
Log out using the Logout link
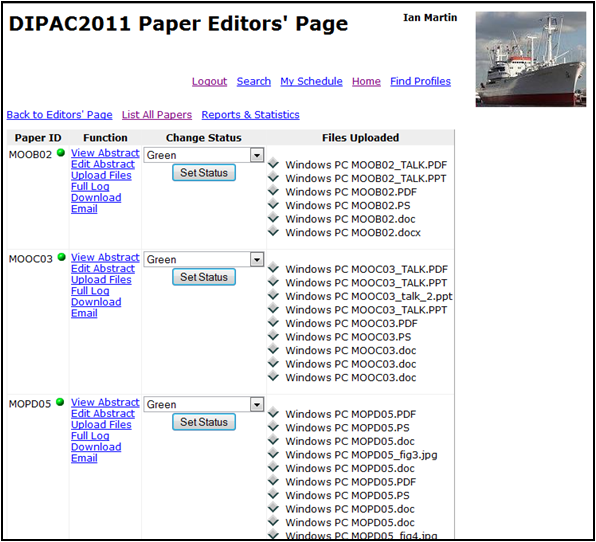(209, 81)
